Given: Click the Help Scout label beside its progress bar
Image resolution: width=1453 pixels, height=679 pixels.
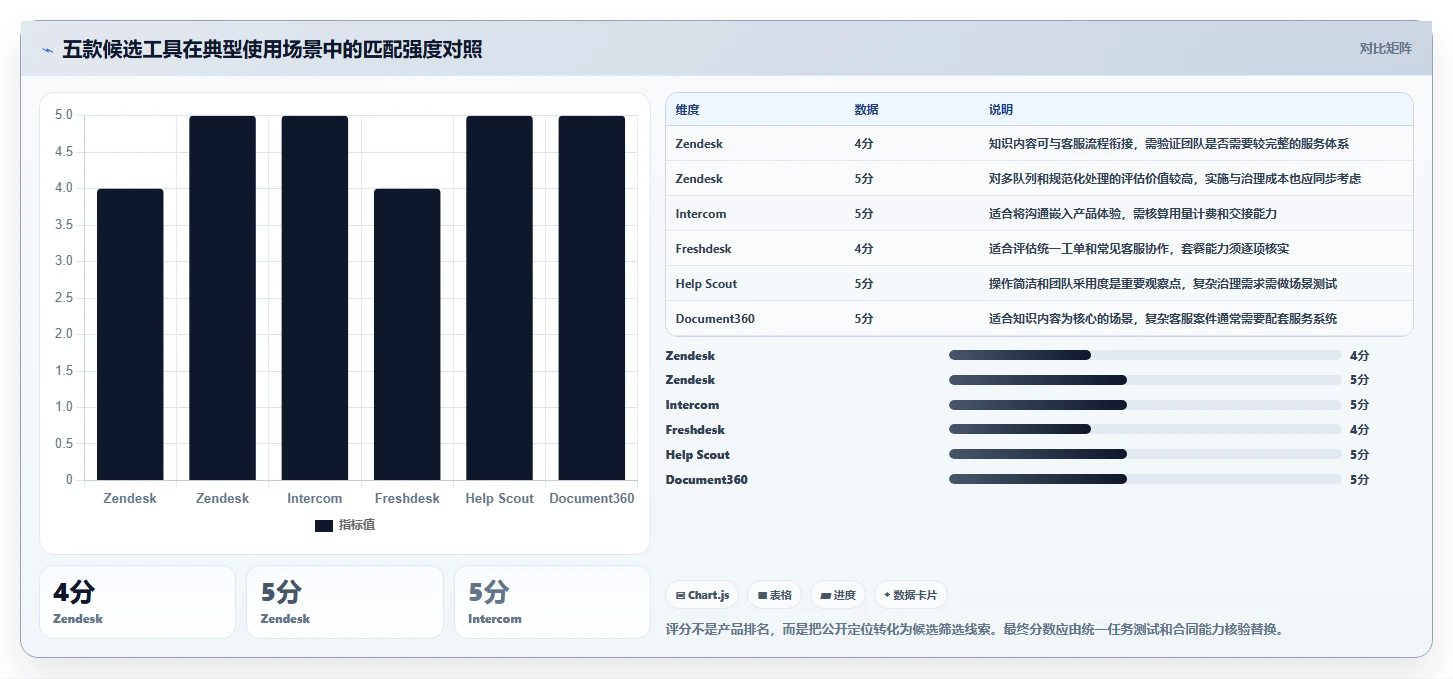Looking at the screenshot, I should (697, 455).
